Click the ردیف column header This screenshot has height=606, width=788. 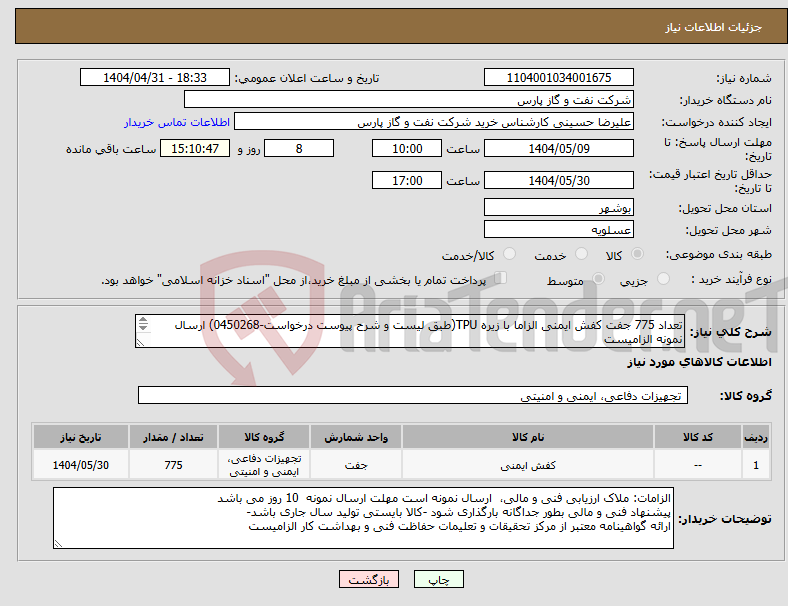(x=755, y=437)
